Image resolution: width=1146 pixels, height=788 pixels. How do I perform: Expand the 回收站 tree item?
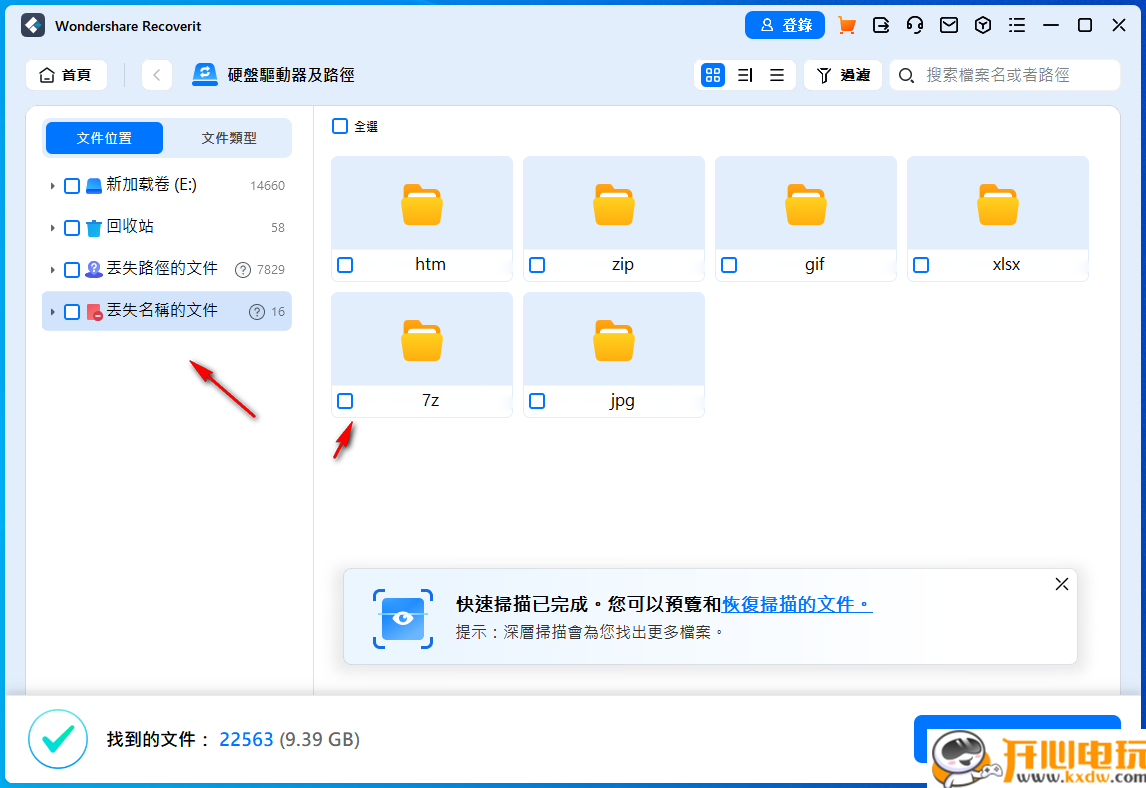point(53,227)
